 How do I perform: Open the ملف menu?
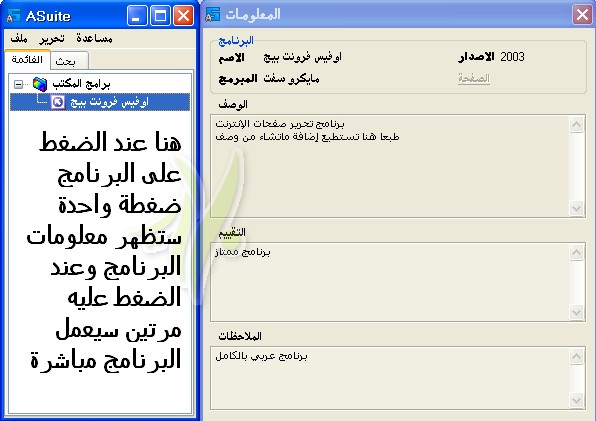point(19,38)
